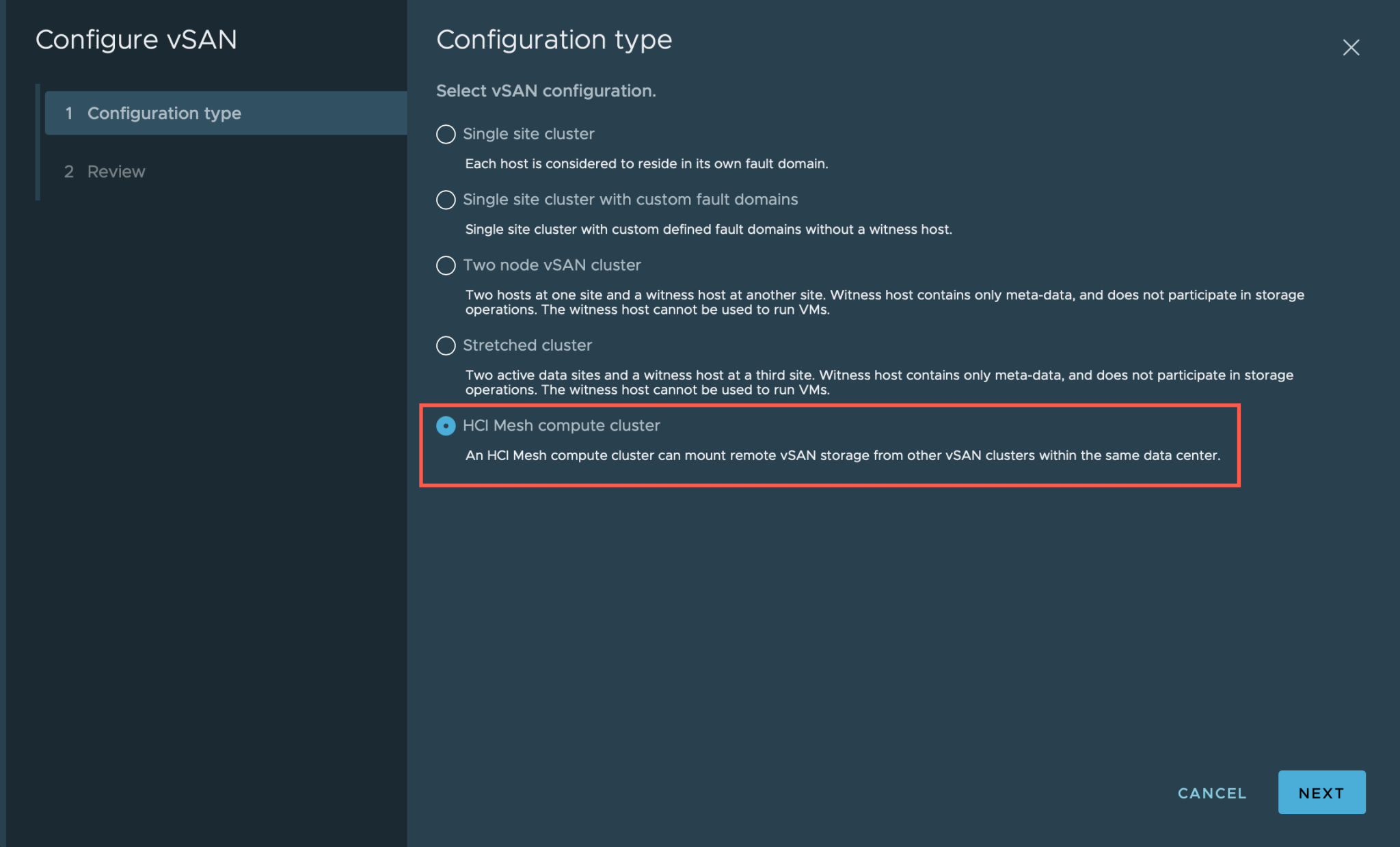This screenshot has height=847, width=1400.
Task: Click the Stretched cluster witness host description
Action: pos(879,382)
